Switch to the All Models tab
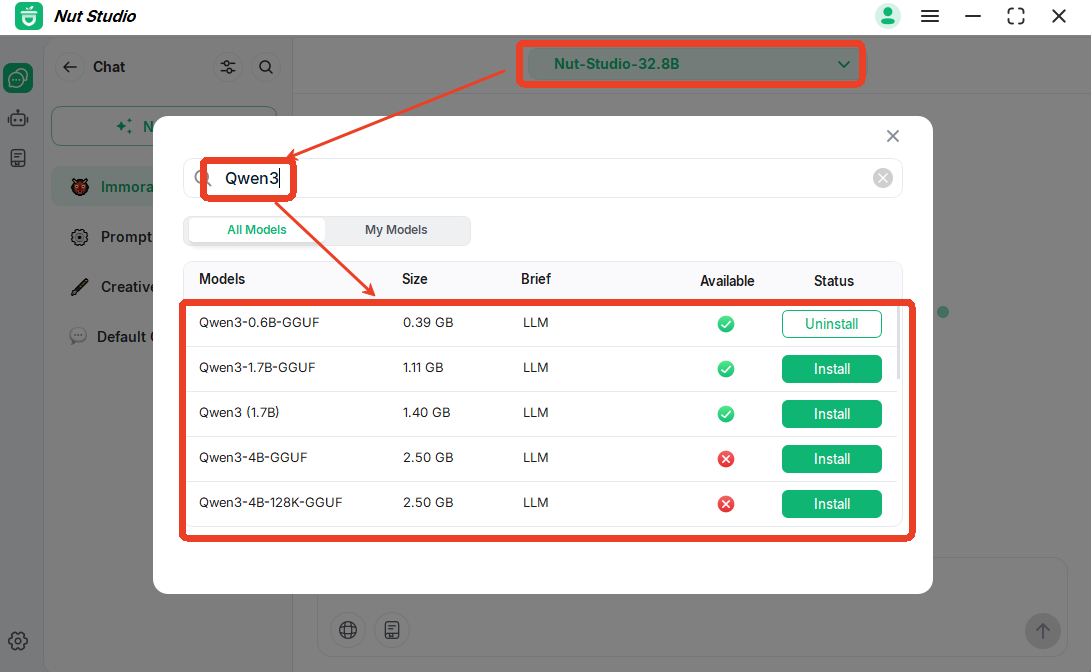This screenshot has width=1091, height=672. click(x=257, y=230)
